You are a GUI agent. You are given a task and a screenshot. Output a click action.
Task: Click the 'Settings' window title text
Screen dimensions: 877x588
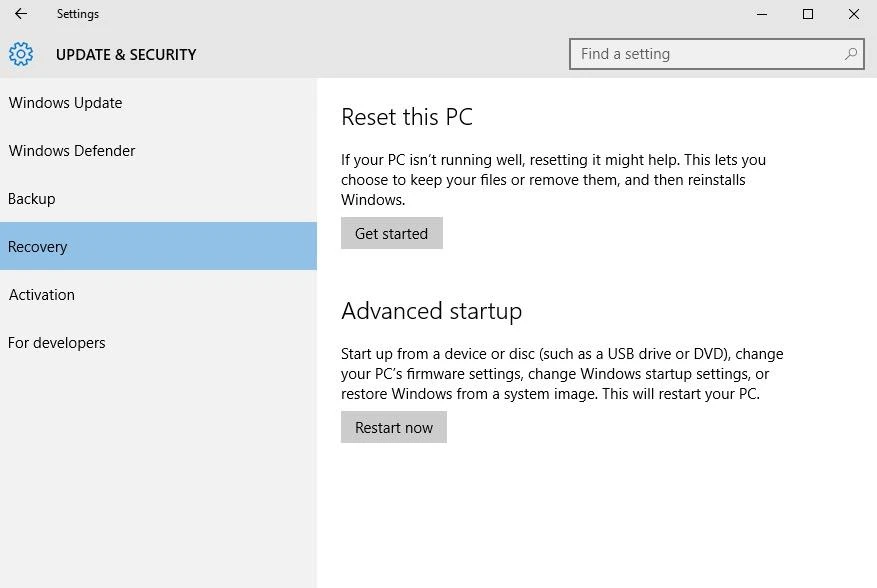78,14
